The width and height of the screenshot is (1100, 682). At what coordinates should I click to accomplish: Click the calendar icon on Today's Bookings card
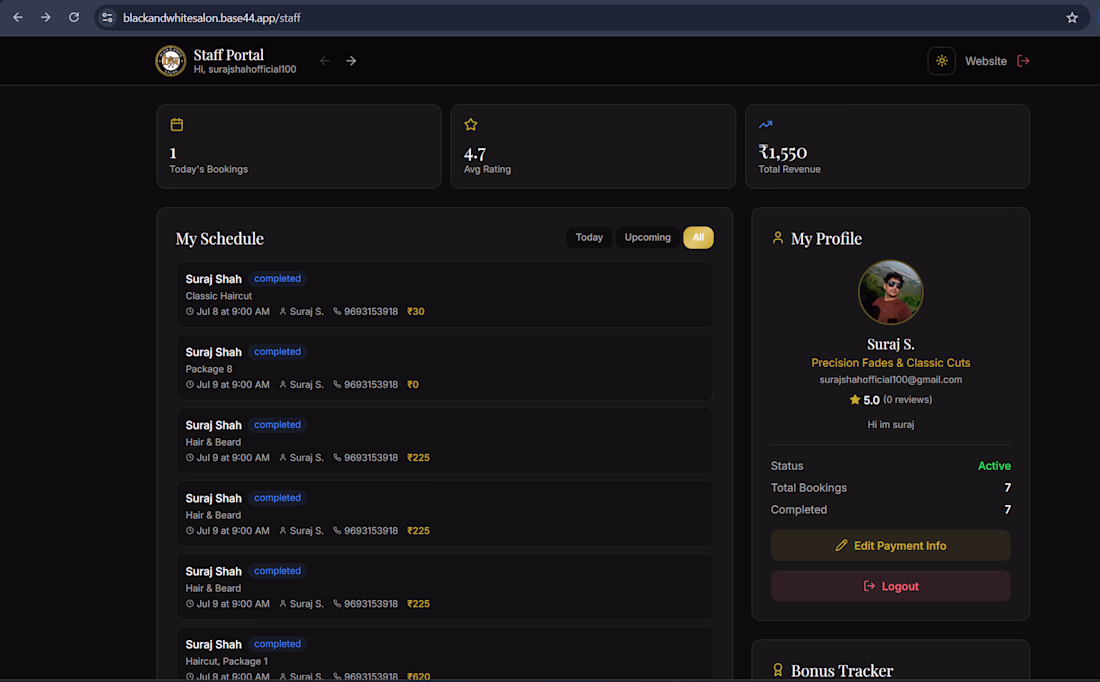[177, 125]
